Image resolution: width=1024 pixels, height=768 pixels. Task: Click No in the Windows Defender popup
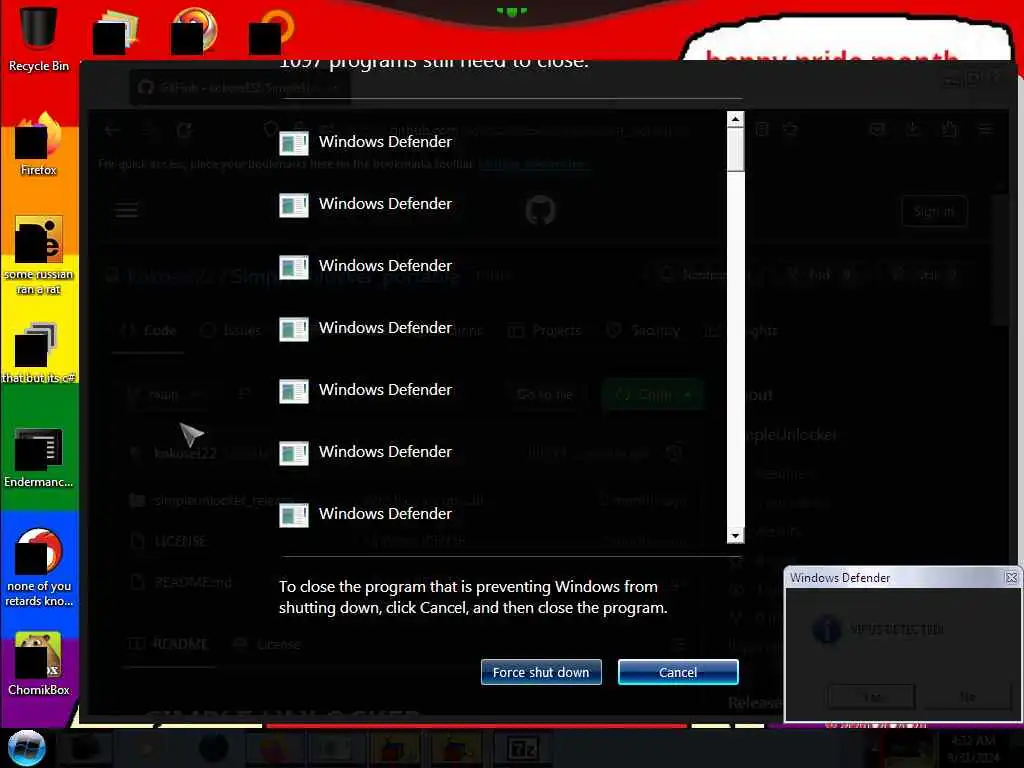click(967, 697)
